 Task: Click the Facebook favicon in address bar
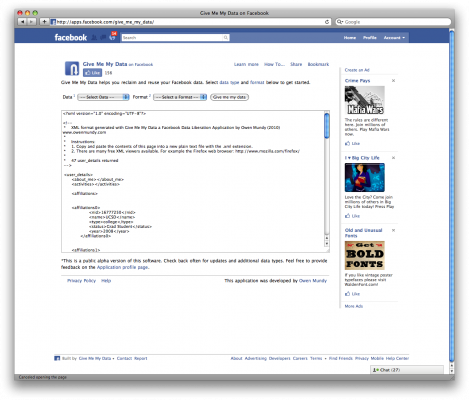(53, 22)
